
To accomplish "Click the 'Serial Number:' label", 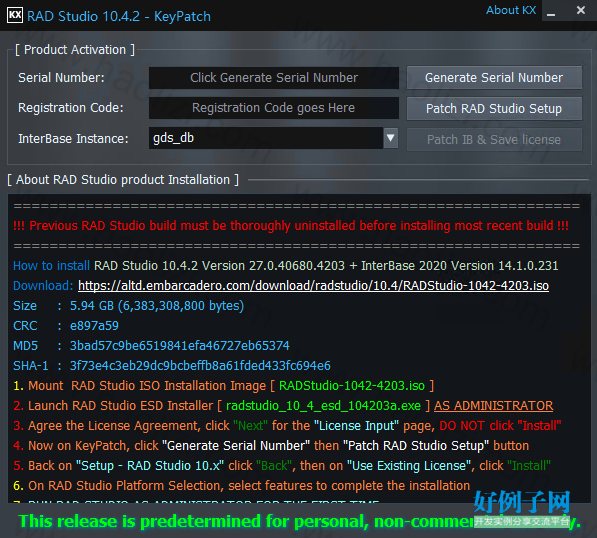I will tap(61, 78).
